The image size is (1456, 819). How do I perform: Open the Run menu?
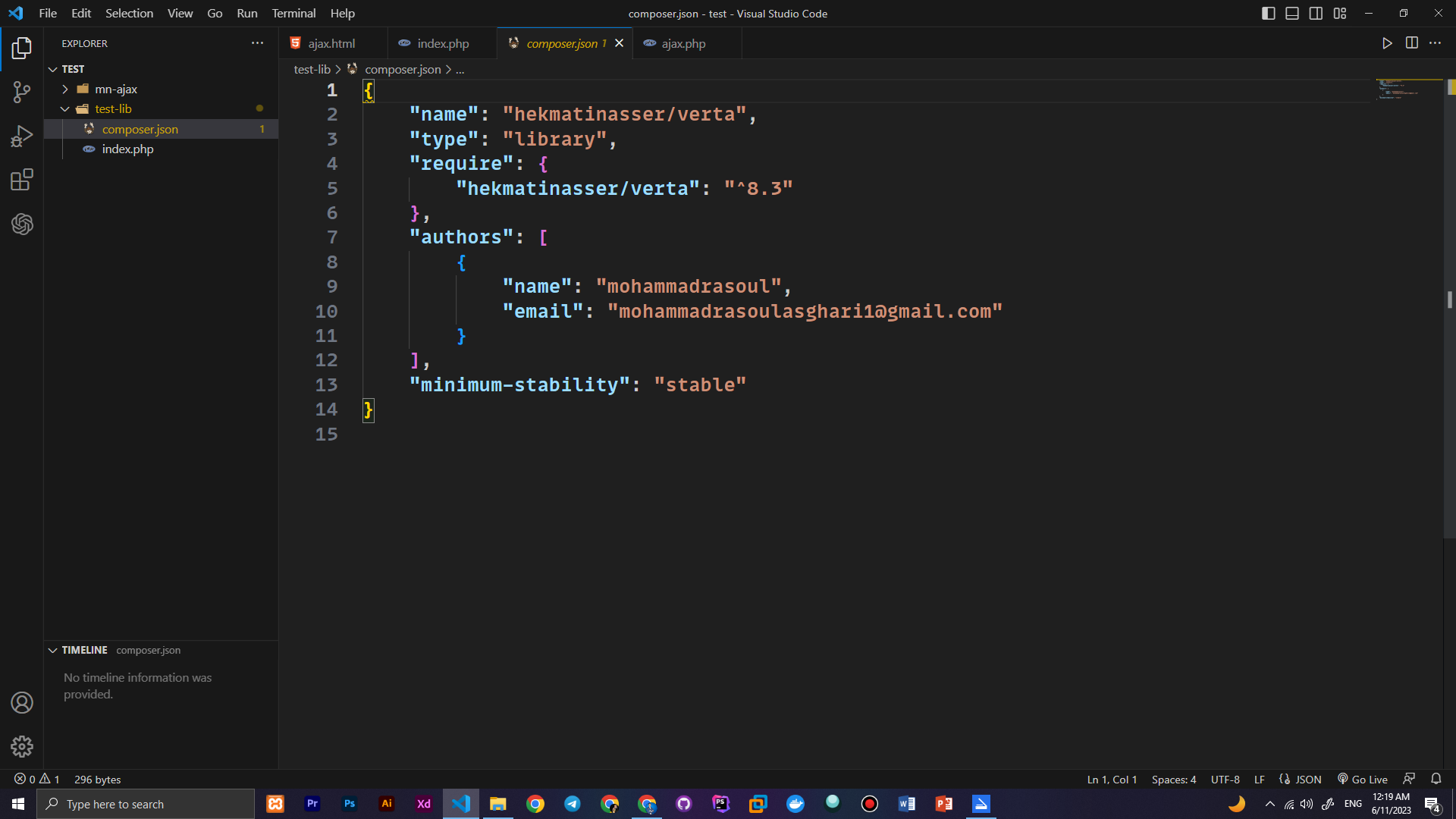coord(247,14)
